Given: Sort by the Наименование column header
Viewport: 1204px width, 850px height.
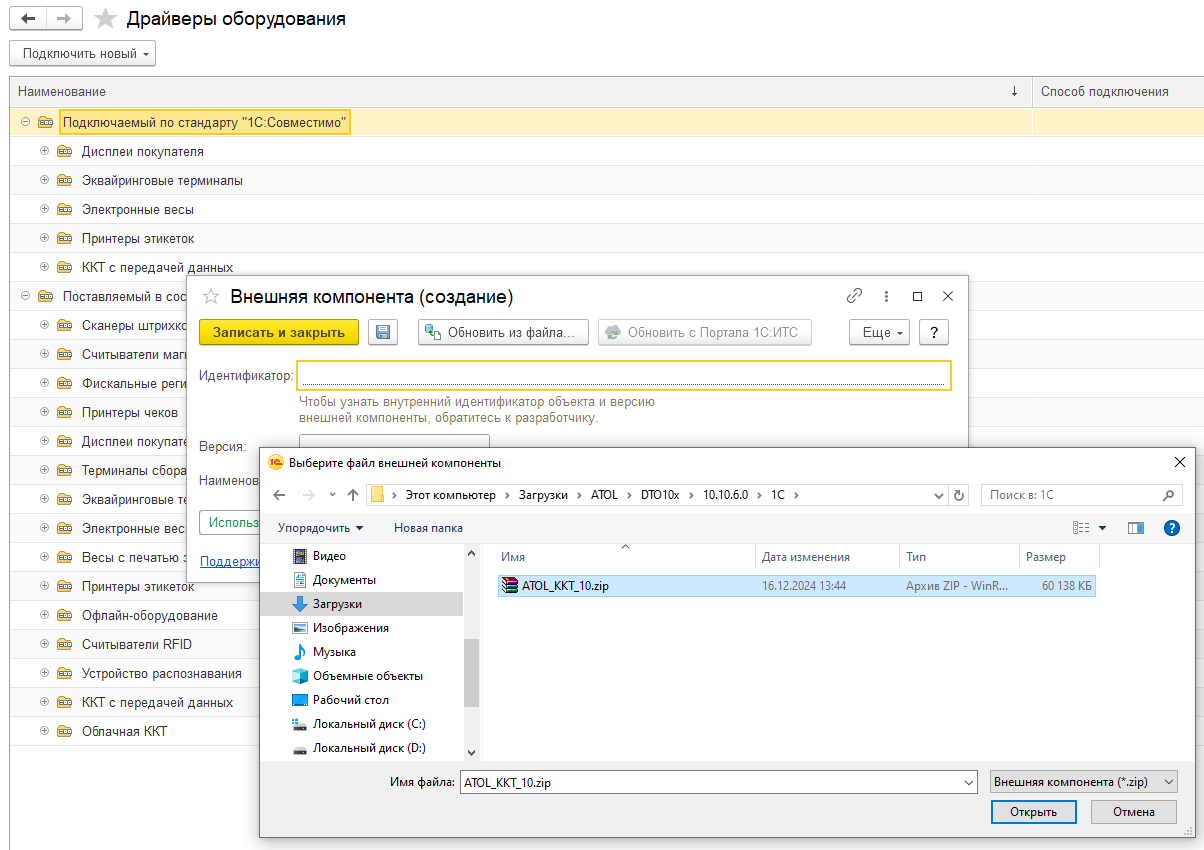Looking at the screenshot, I should pos(520,92).
